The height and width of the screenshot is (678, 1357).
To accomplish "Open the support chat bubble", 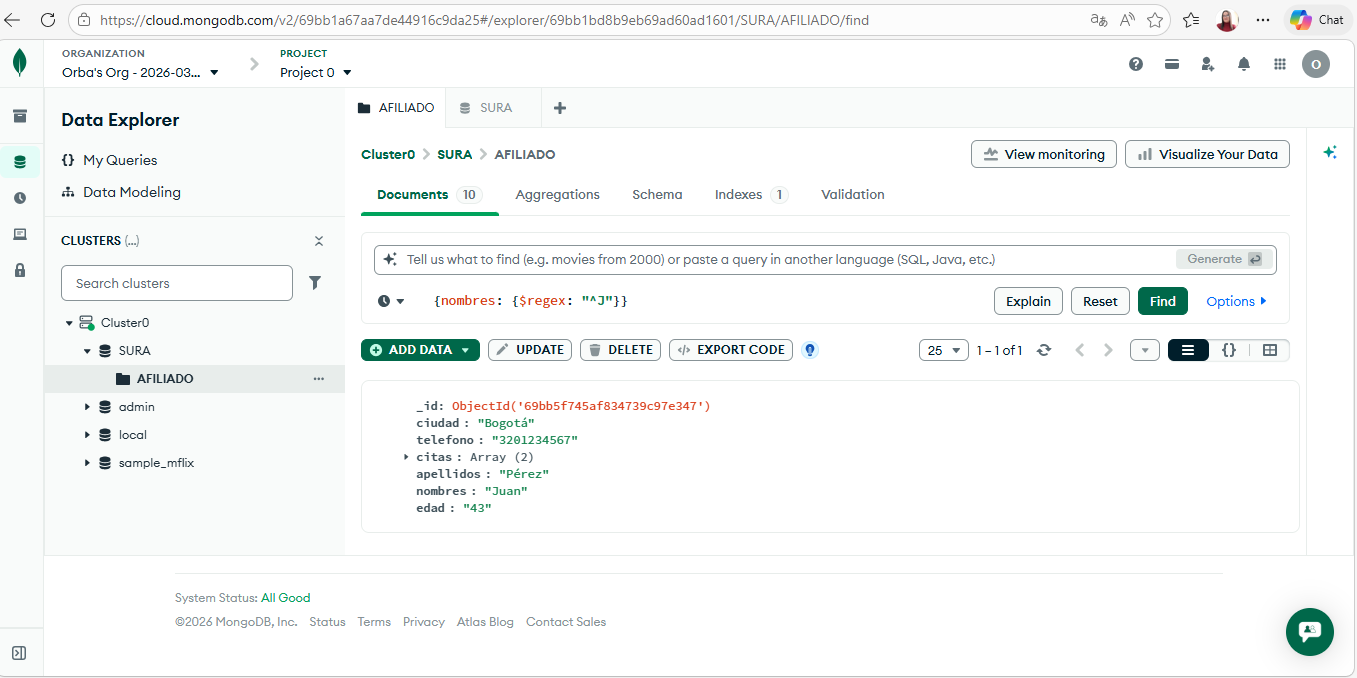I will [x=1309, y=632].
